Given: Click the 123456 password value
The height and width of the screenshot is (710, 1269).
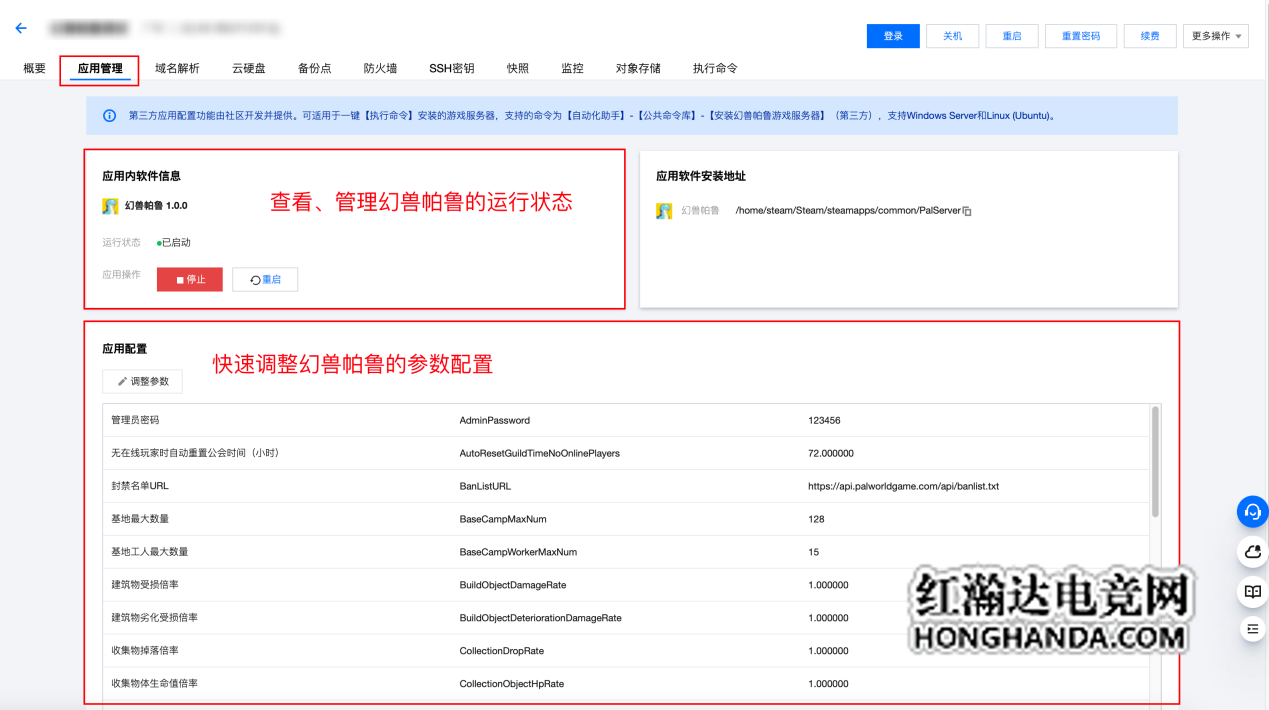Looking at the screenshot, I should 825,420.
